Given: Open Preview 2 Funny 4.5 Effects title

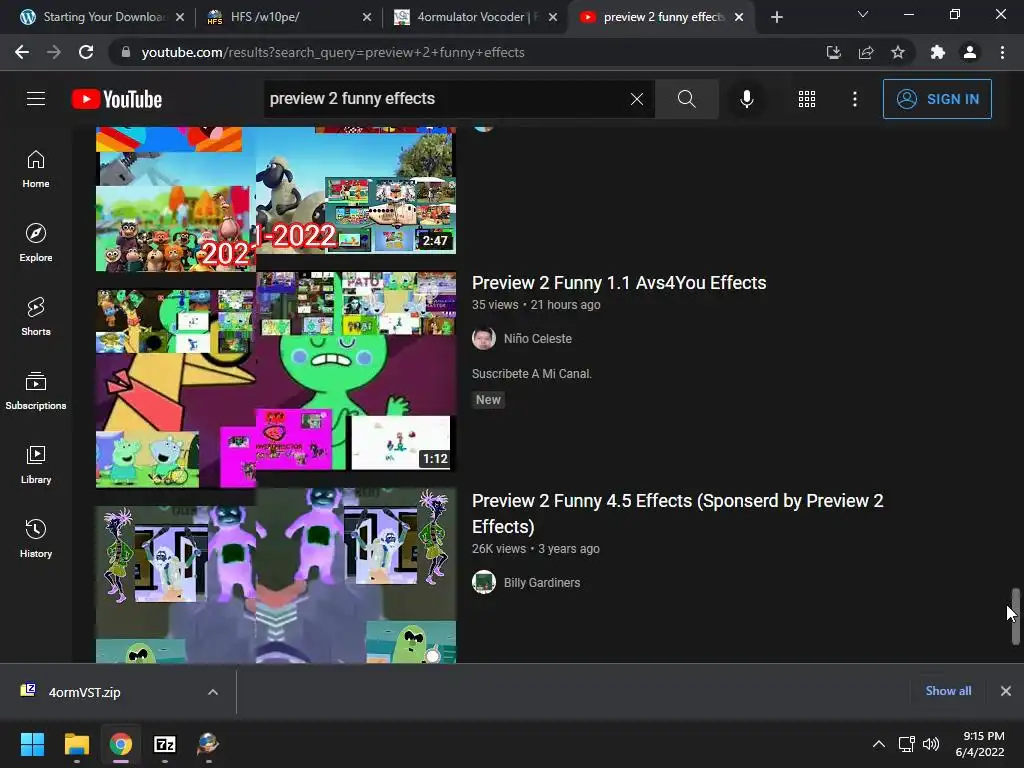Looking at the screenshot, I should pyautogui.click(x=677, y=514).
